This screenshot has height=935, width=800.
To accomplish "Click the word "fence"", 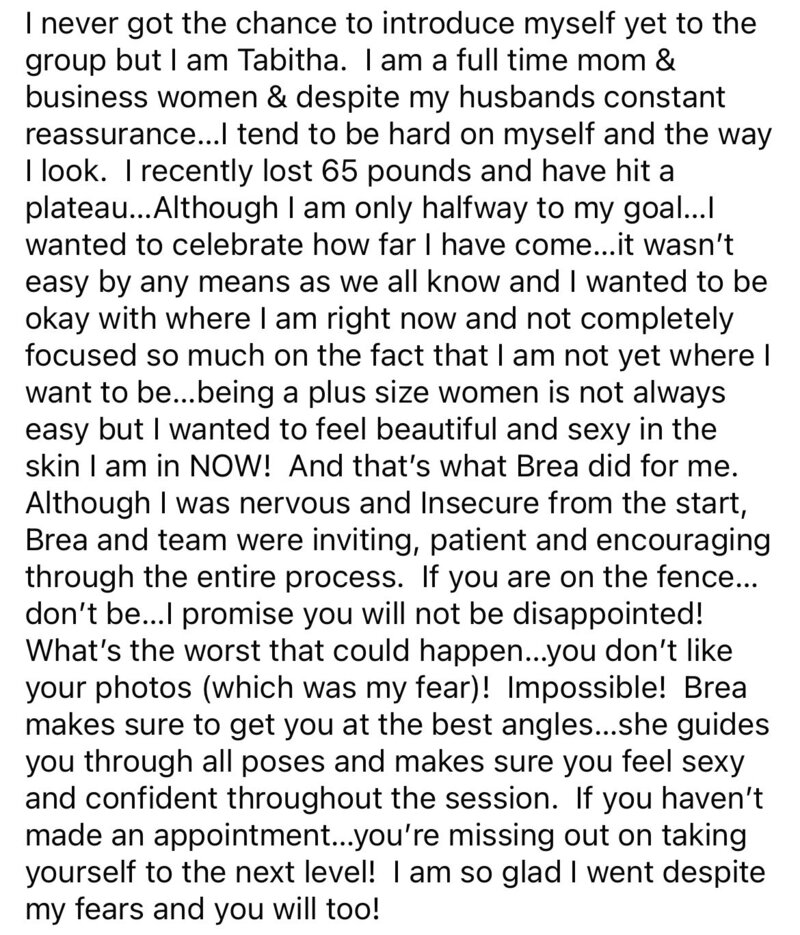I will 698,577.
